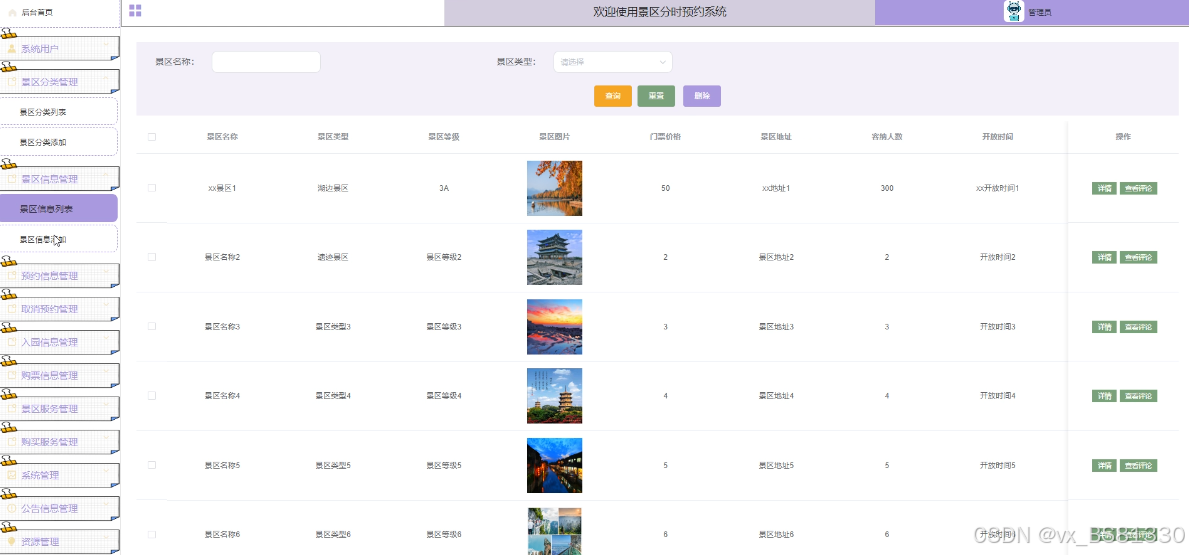Click 详情 button for xx景区1
The width and height of the screenshot is (1189, 555).
coord(1104,188)
